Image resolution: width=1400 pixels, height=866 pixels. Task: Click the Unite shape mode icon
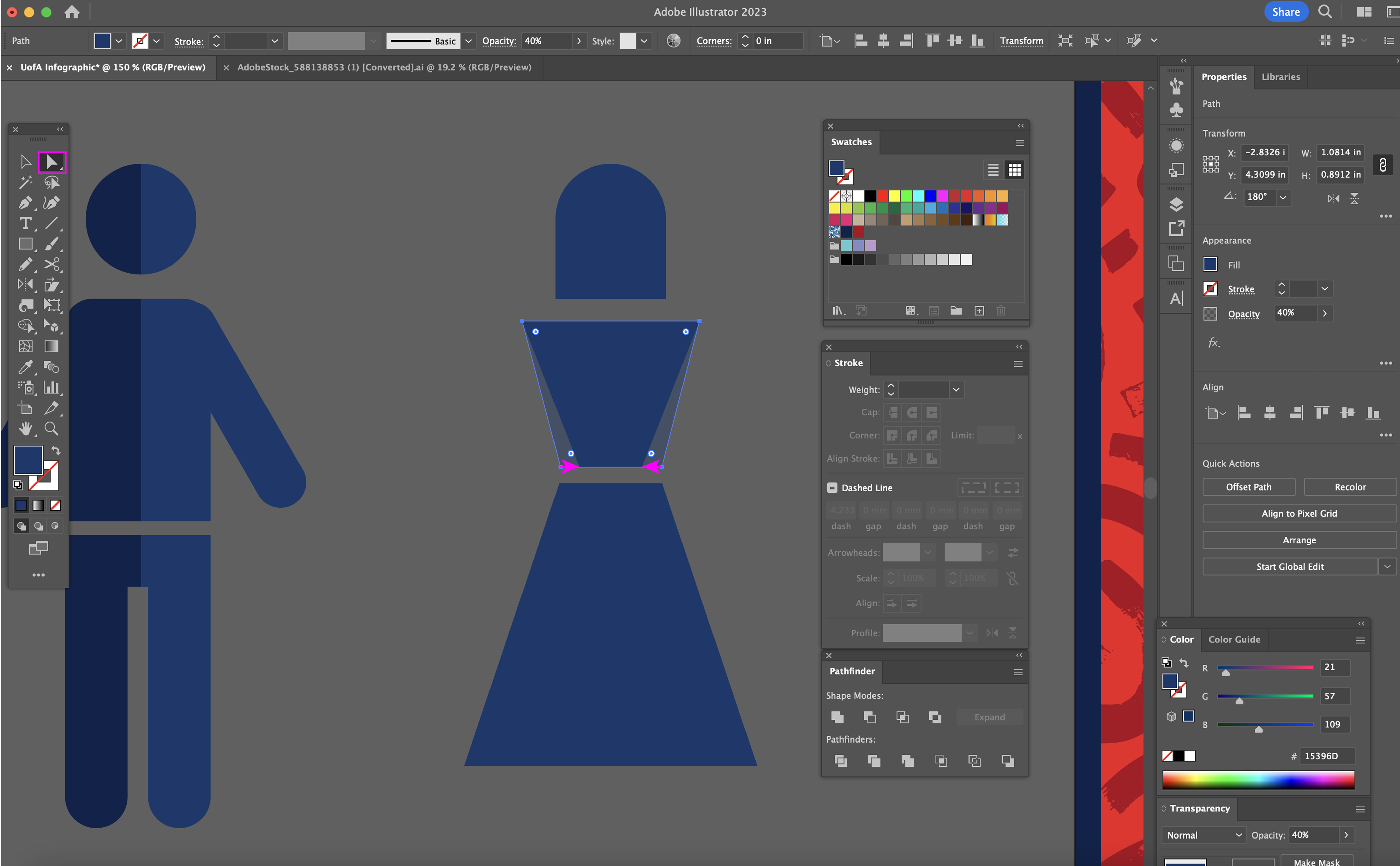(x=837, y=717)
